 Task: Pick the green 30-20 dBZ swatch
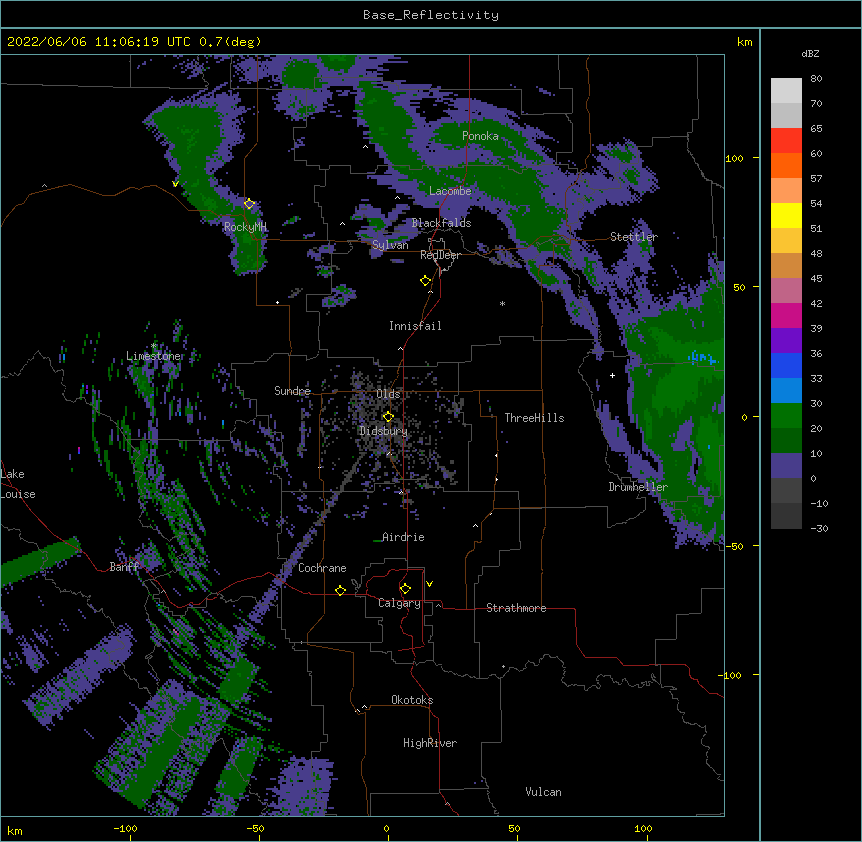coord(786,416)
